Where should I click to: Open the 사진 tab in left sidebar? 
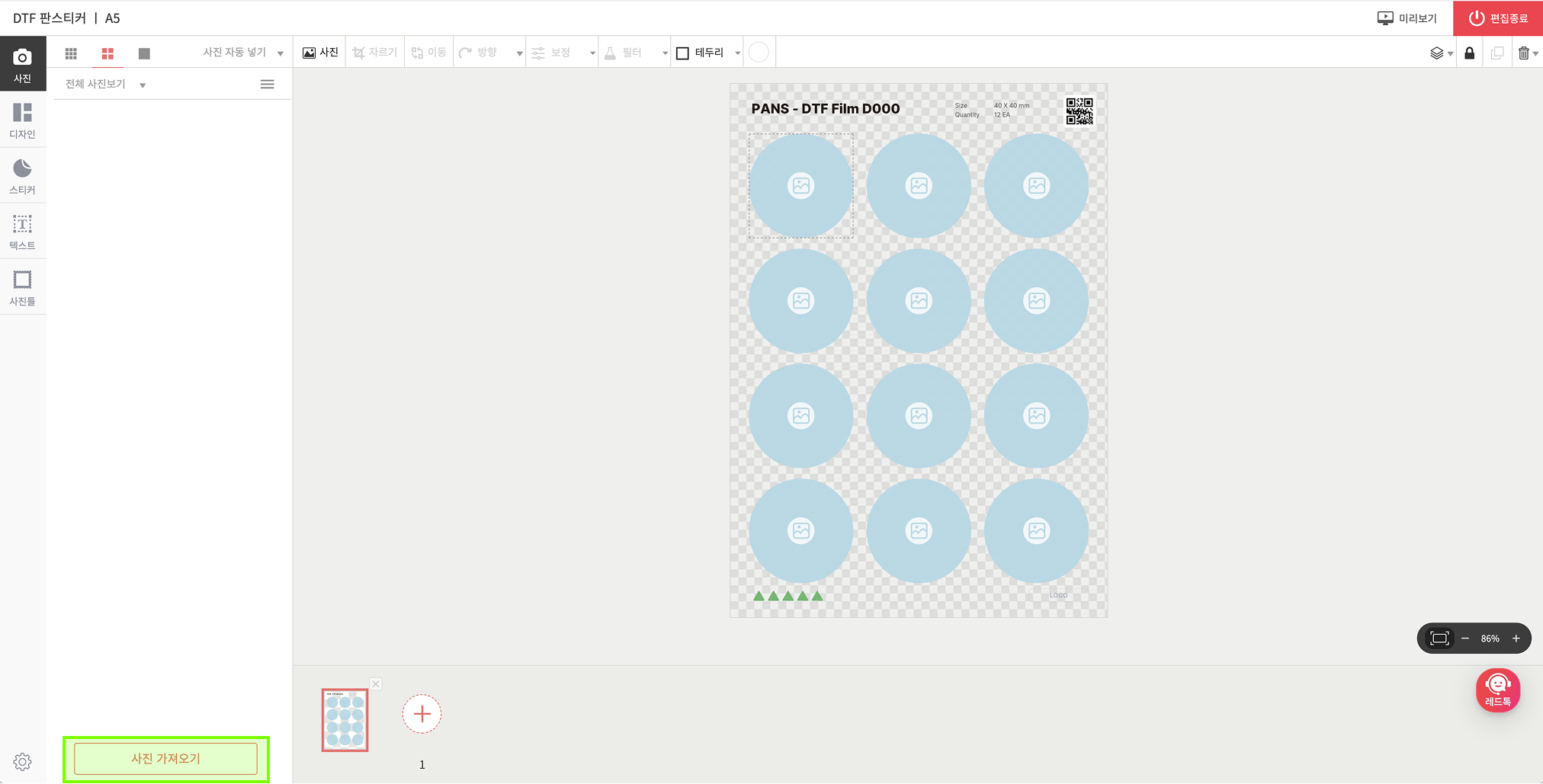22,65
